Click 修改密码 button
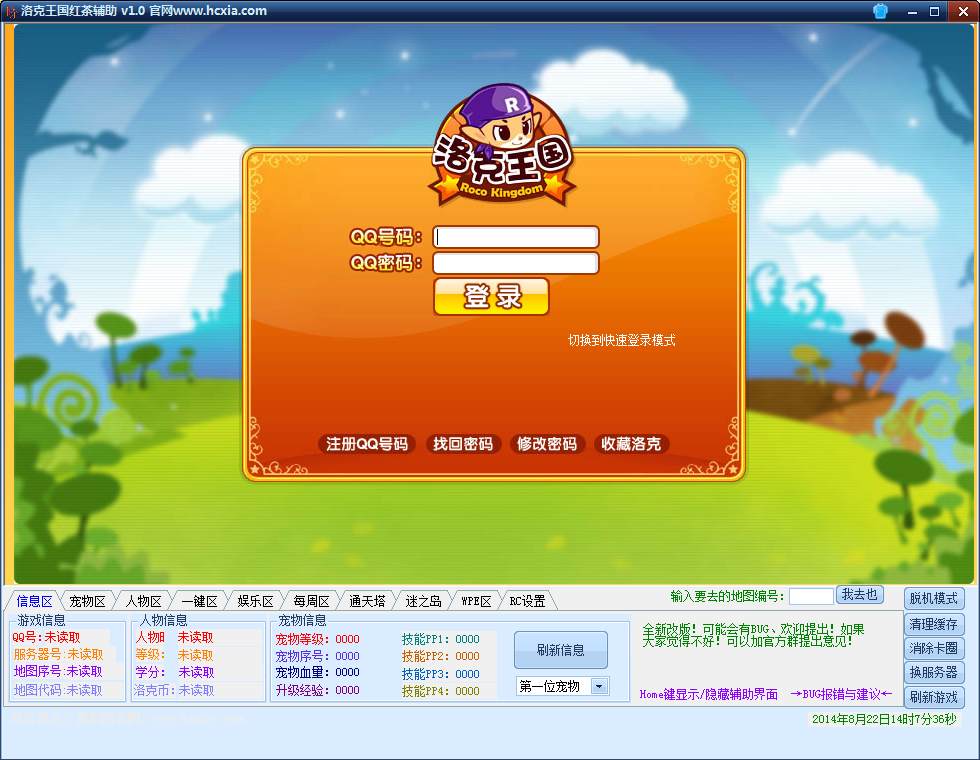 click(547, 444)
